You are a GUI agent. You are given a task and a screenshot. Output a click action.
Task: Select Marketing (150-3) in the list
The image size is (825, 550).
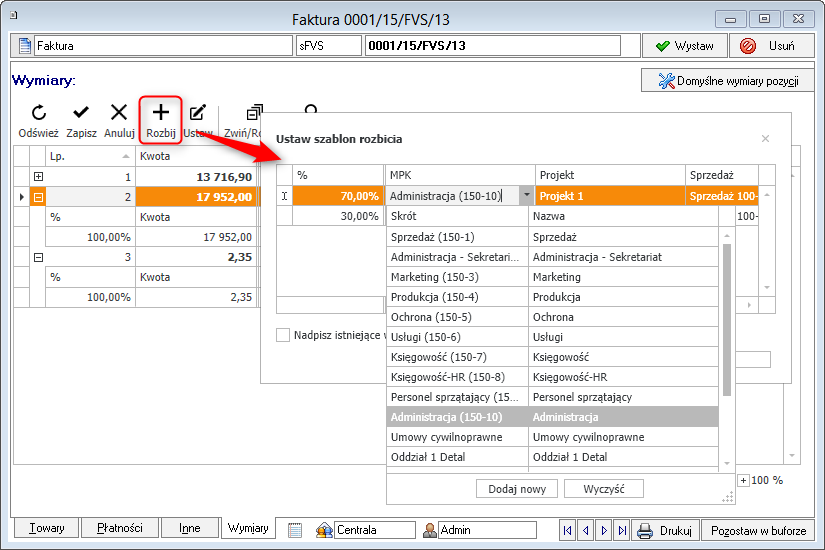click(552, 277)
